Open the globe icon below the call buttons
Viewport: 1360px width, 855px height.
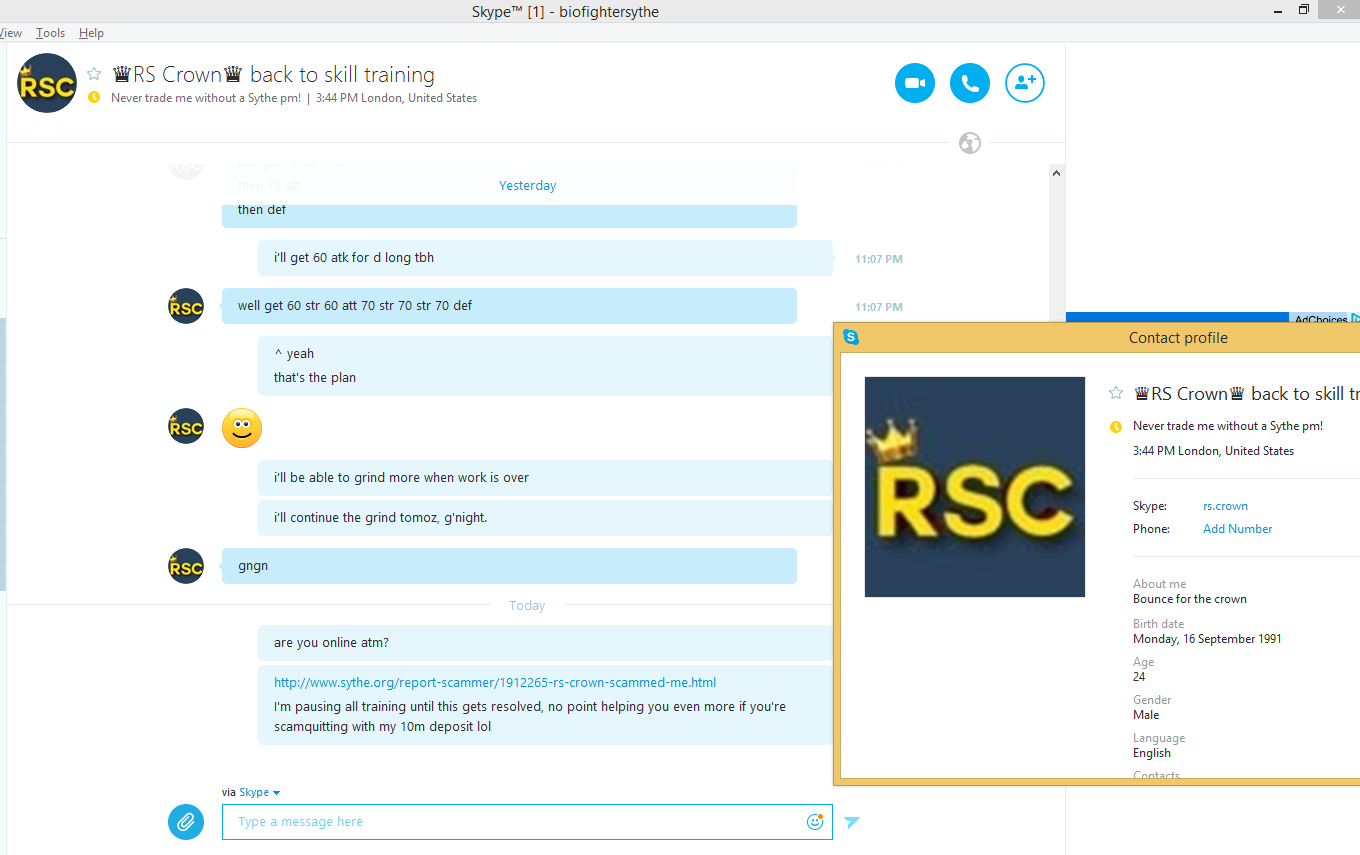(x=969, y=143)
